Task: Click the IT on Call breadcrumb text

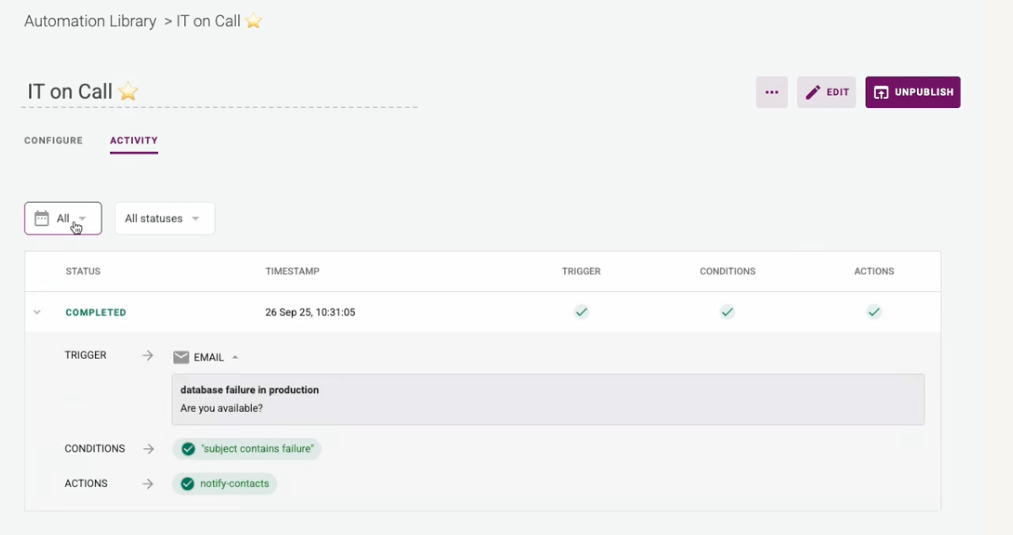Action: pyautogui.click(x=208, y=21)
